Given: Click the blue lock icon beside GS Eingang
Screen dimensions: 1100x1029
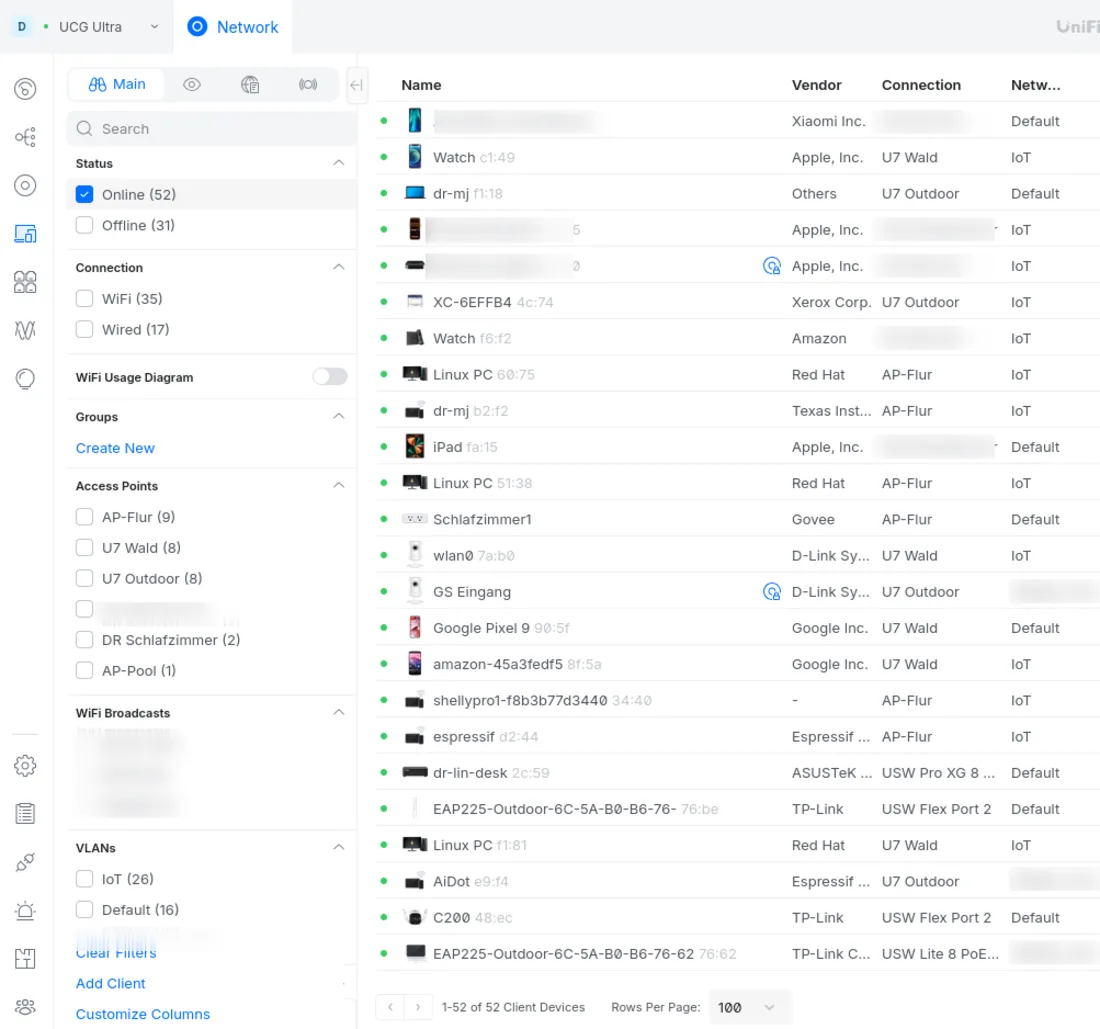Looking at the screenshot, I should coord(772,592).
